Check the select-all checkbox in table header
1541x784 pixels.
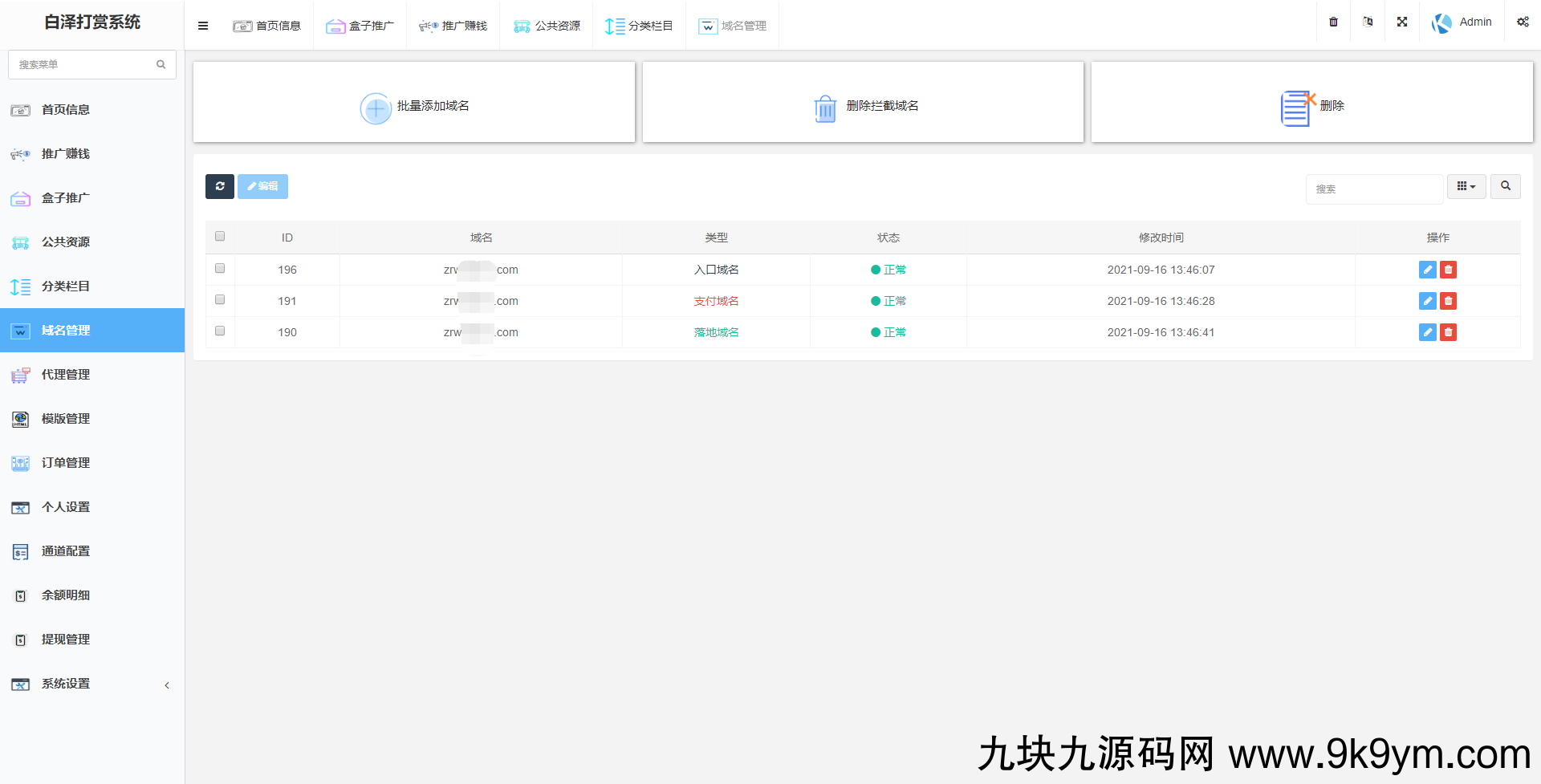coord(220,237)
